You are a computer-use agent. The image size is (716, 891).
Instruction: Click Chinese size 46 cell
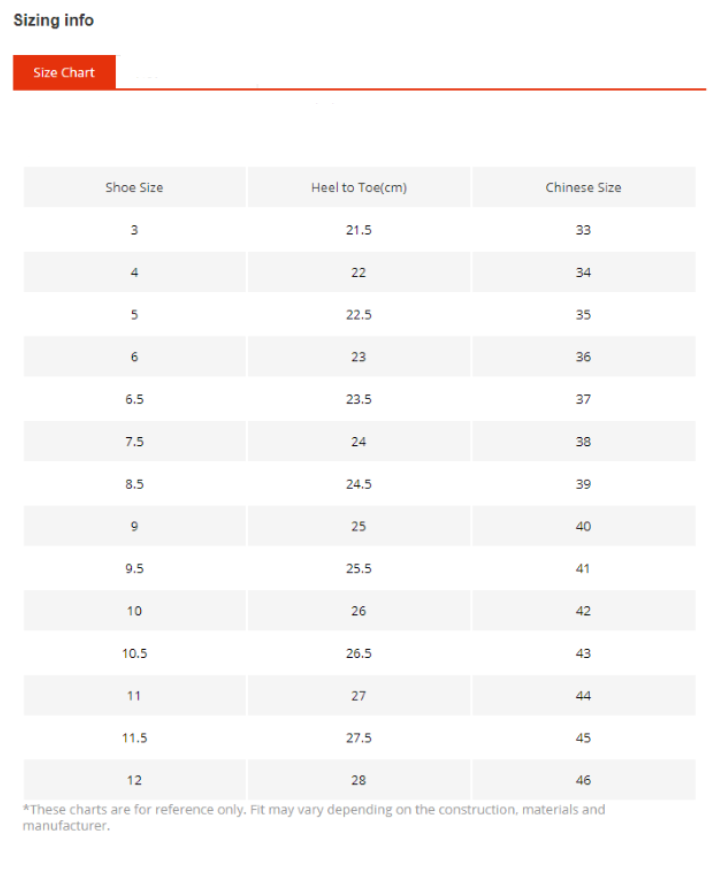584,780
